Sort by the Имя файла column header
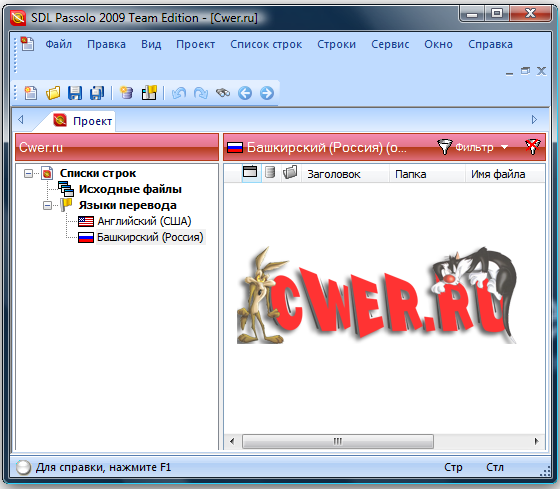Image resolution: width=560 pixels, height=489 pixels. [505, 174]
